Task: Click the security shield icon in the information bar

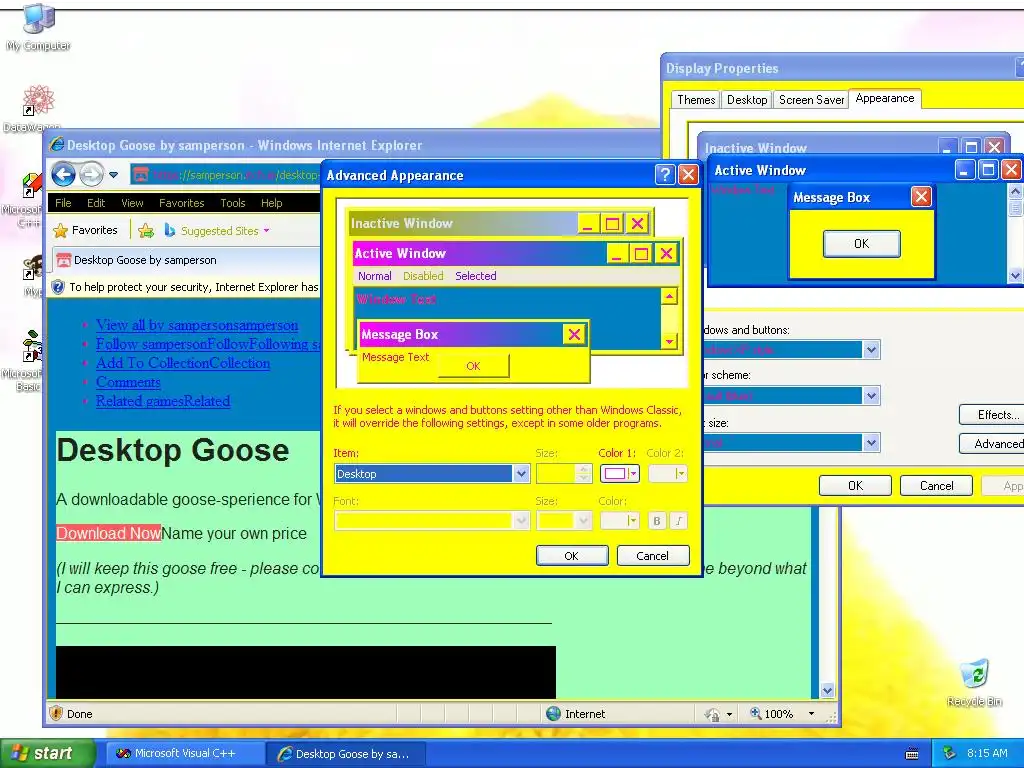Action: 58,287
